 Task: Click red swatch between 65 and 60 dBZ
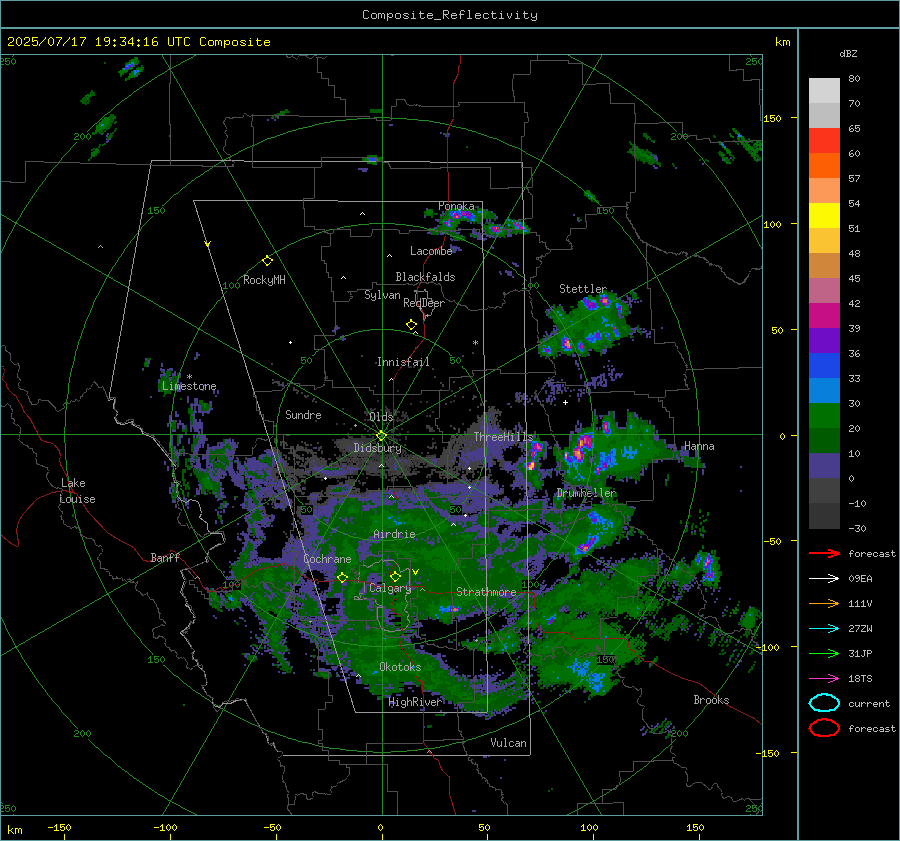[x=824, y=141]
